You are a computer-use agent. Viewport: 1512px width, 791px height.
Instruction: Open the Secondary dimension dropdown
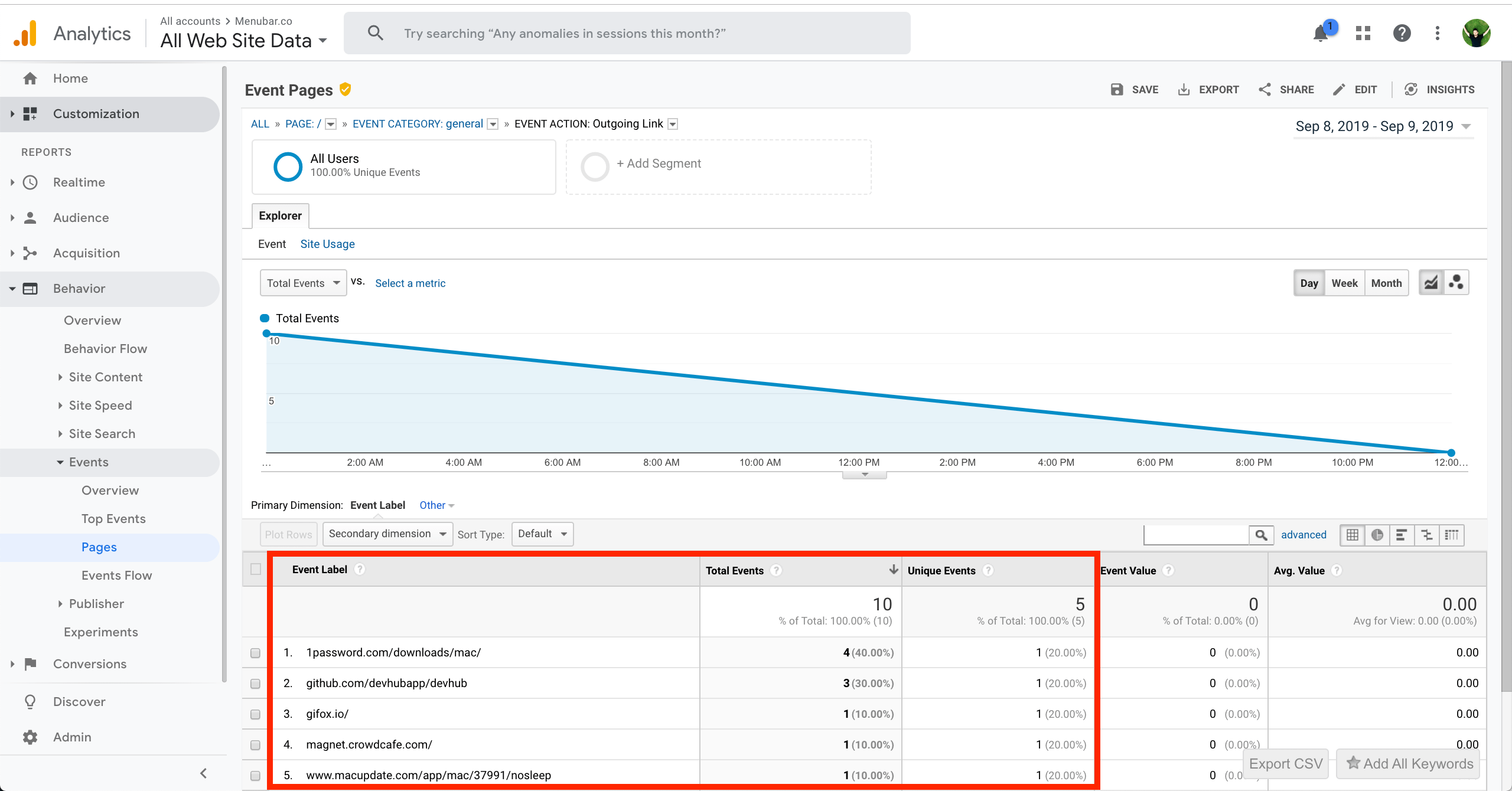coord(387,534)
